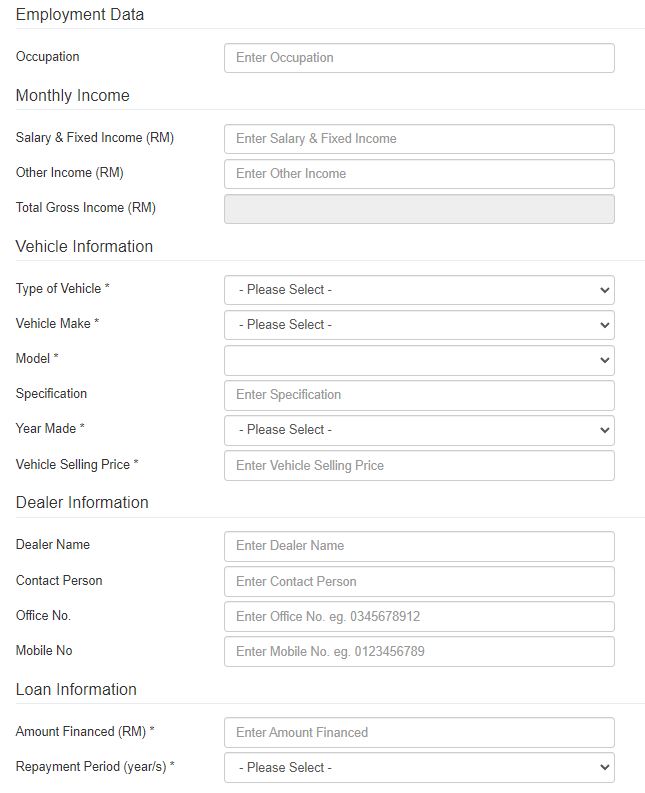
Task: Open the Repayment Period dropdown
Action: point(419,768)
